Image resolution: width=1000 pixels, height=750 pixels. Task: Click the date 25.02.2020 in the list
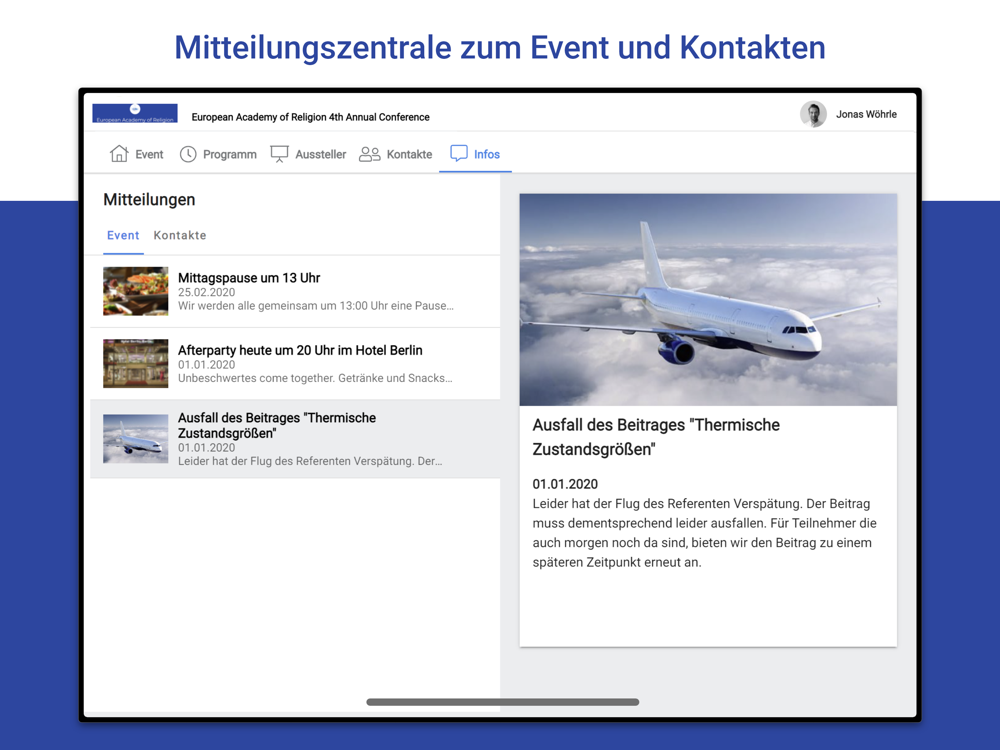207,293
